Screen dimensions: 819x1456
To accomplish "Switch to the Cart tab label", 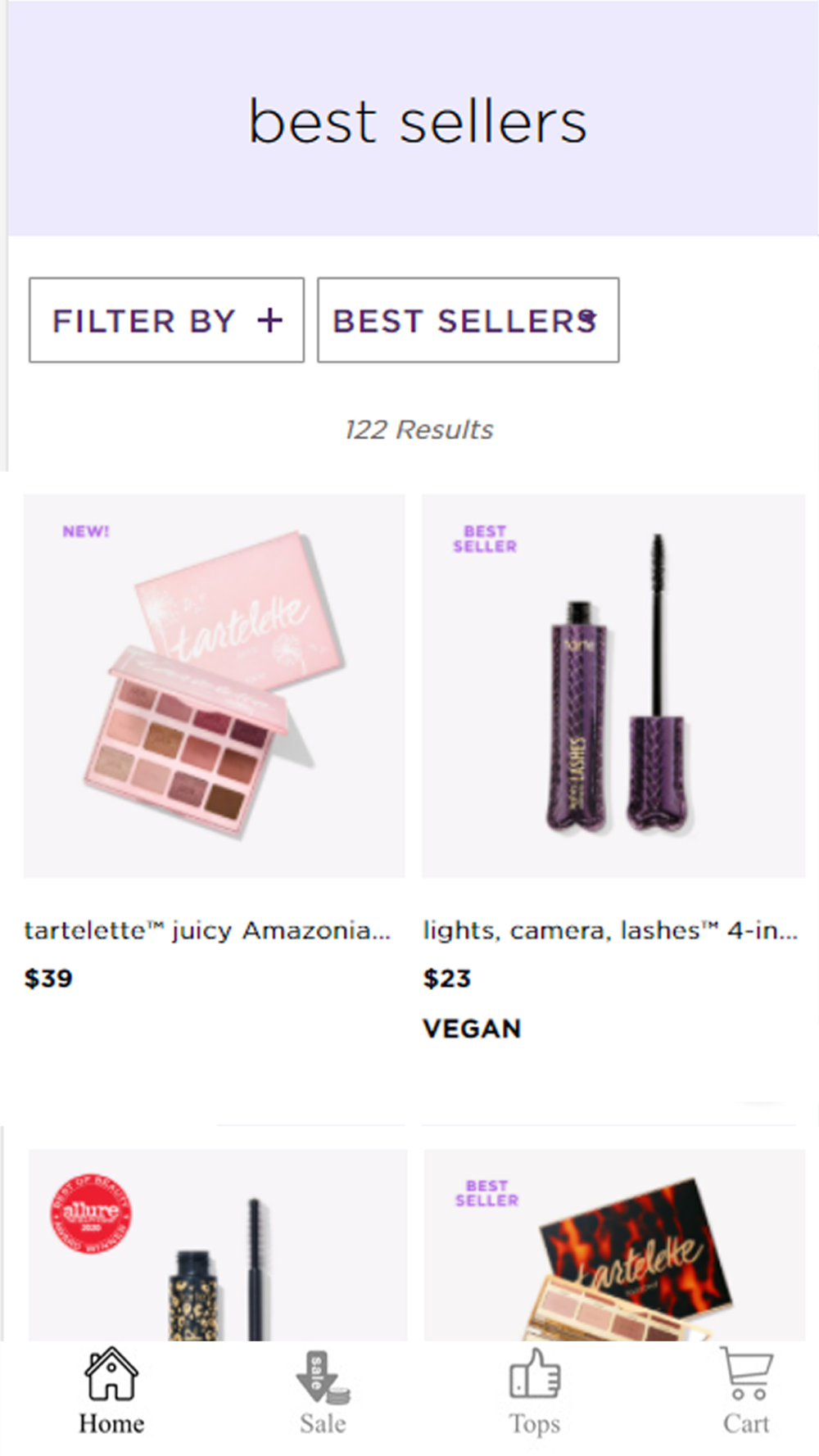I will coord(746,1424).
